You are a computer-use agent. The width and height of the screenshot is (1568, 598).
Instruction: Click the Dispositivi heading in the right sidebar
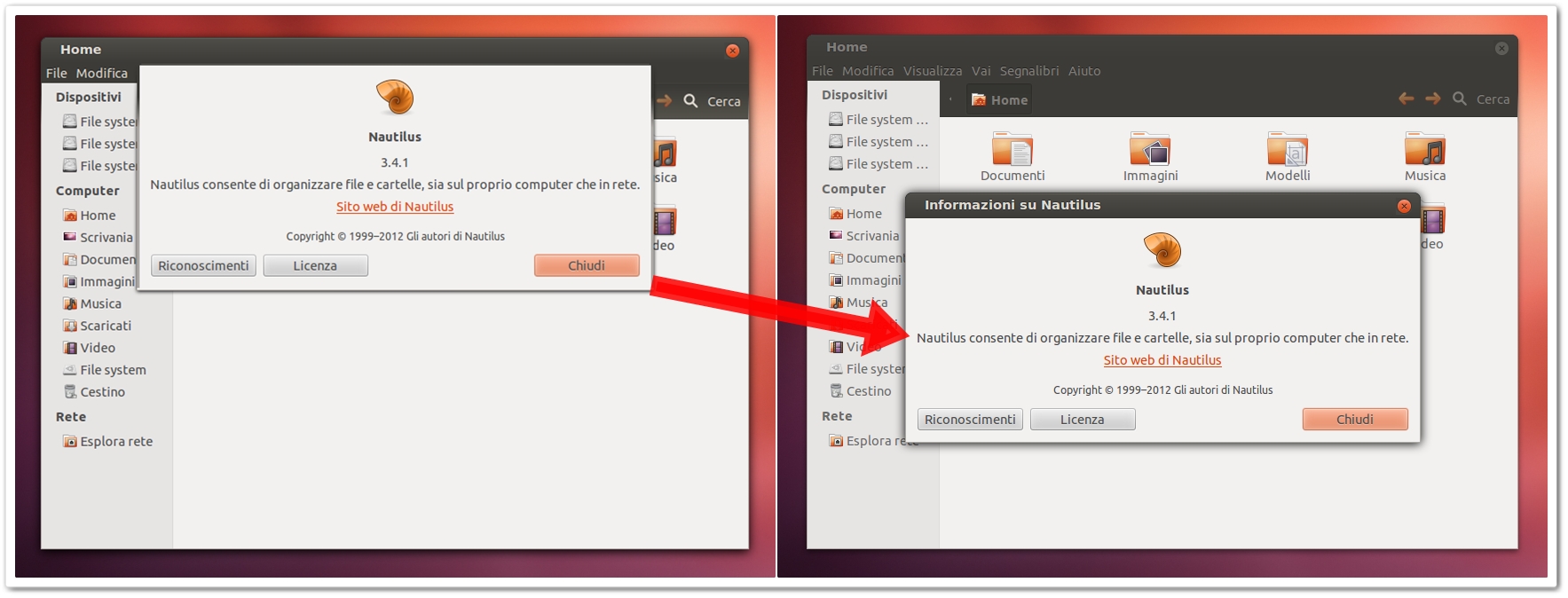(855, 95)
